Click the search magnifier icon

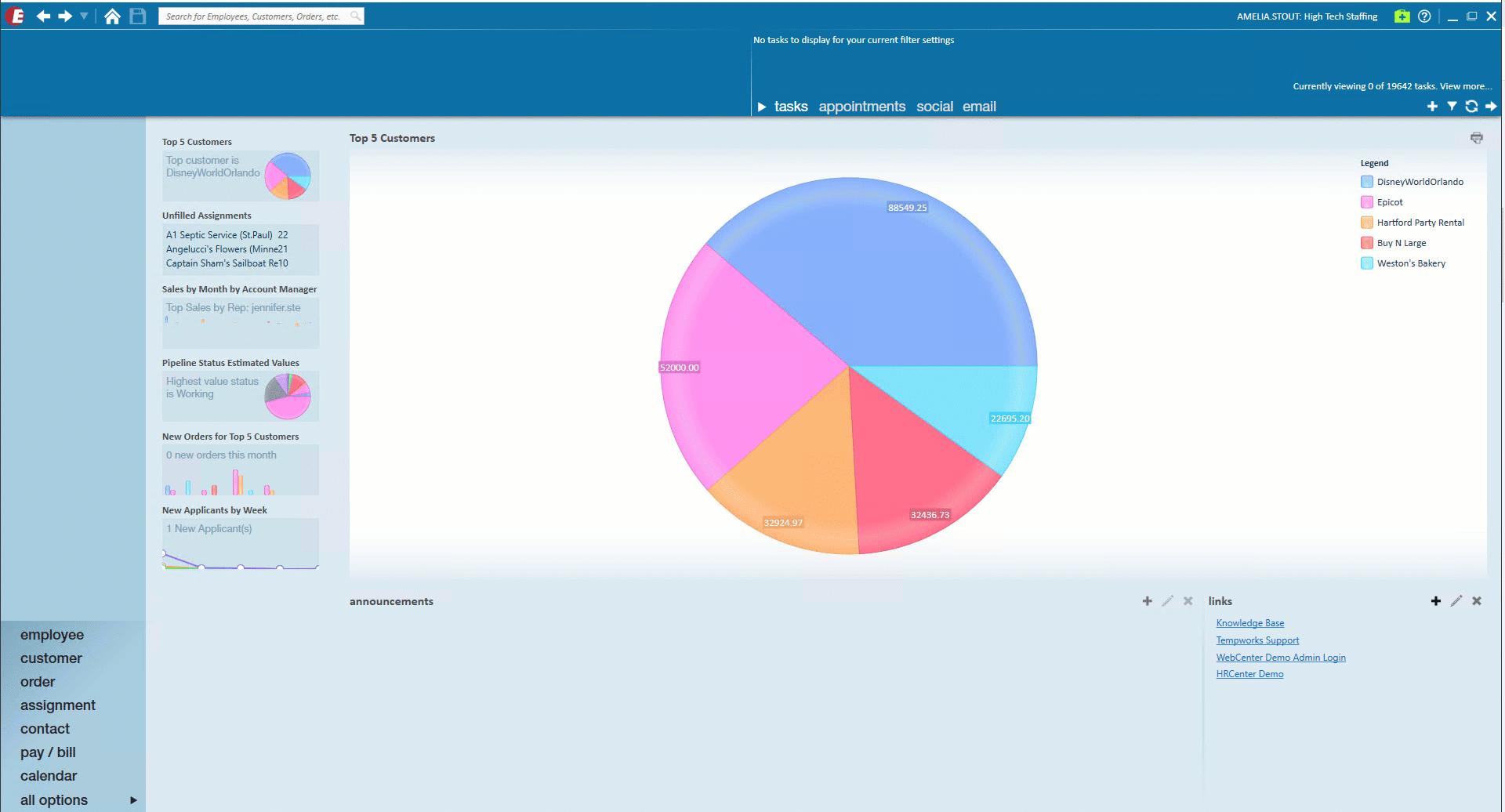click(356, 16)
